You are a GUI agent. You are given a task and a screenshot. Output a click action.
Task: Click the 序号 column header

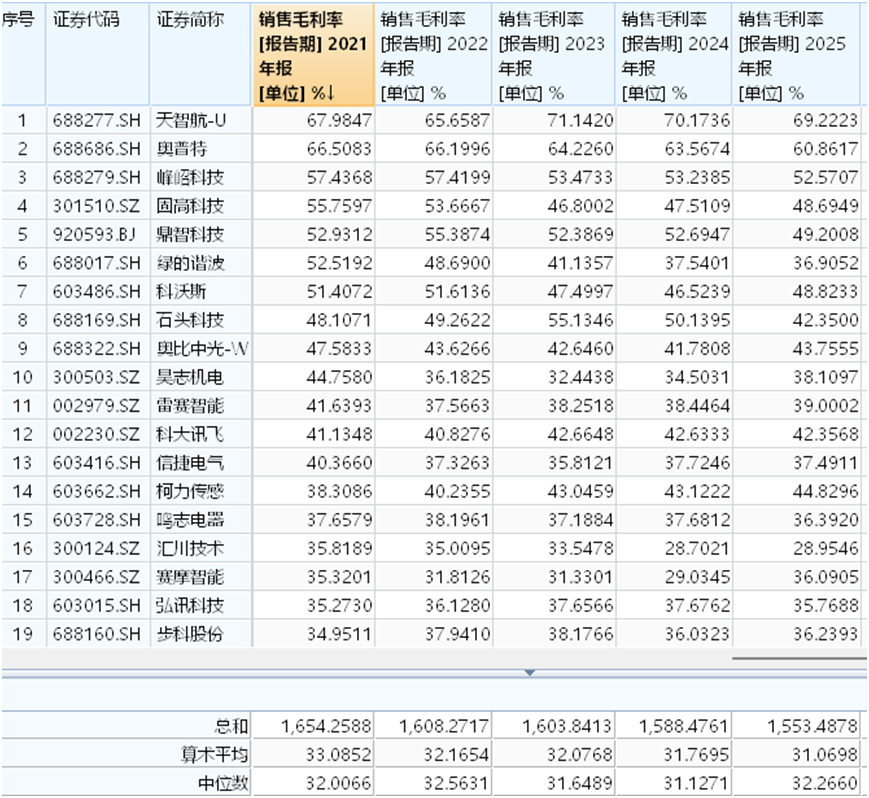pyautogui.click(x=23, y=55)
